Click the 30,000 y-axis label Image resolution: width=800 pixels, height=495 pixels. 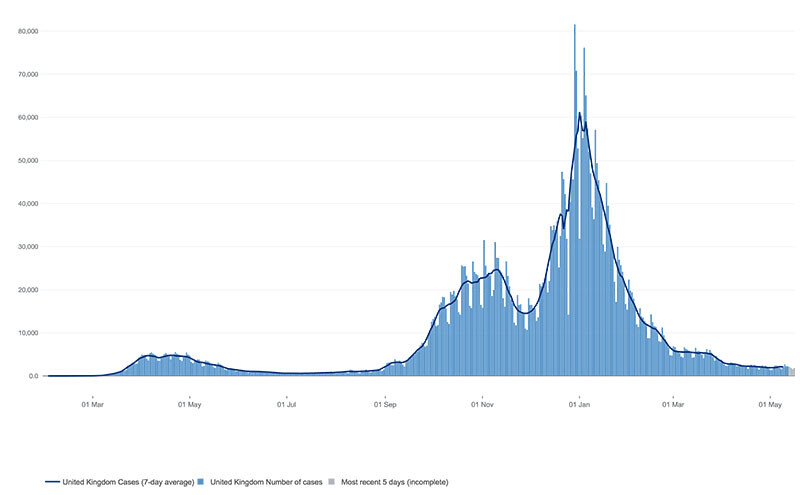tap(28, 247)
